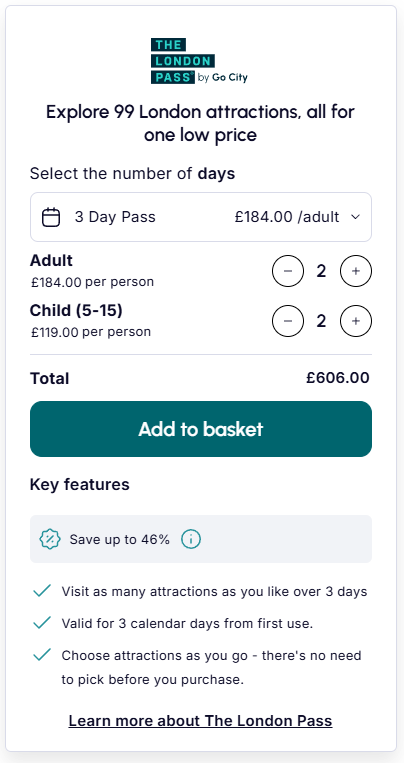The width and height of the screenshot is (404, 763).
Task: Decrease Adult quantity with minus button
Action: coord(288,271)
